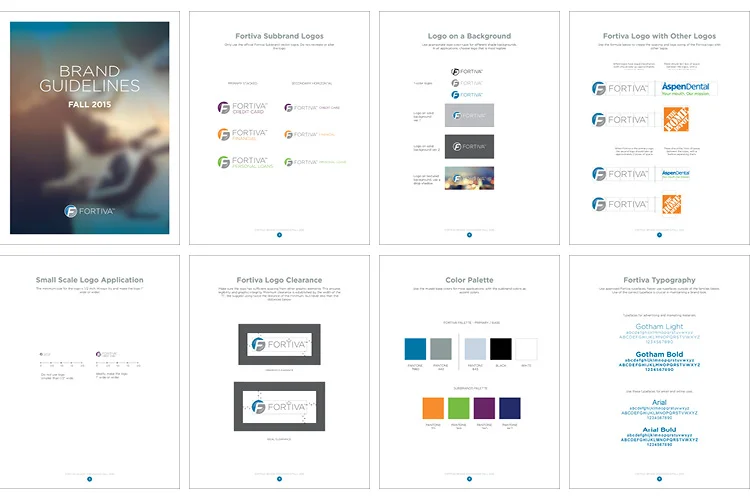Click the 'Fortiva Logo with Other Logos' heading

click(x=659, y=36)
